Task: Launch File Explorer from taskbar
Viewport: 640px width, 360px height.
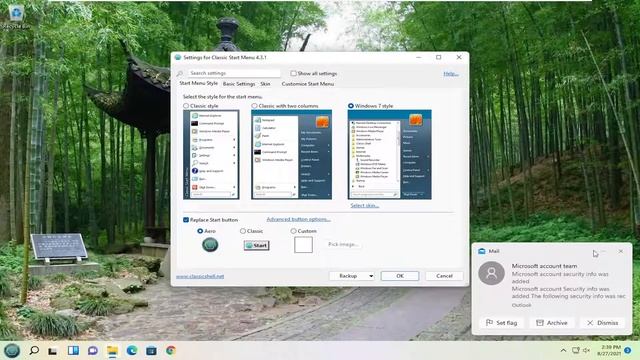Action: pos(112,350)
